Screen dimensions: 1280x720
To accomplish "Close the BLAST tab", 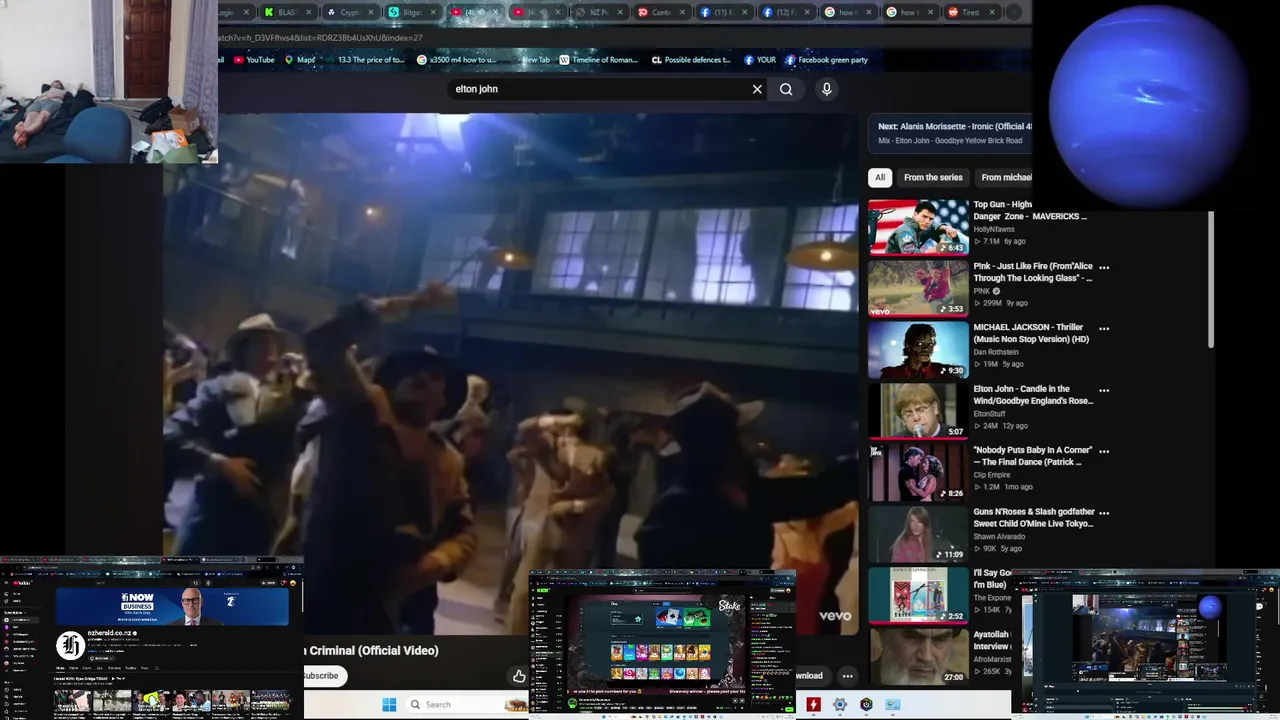I will coord(308,12).
